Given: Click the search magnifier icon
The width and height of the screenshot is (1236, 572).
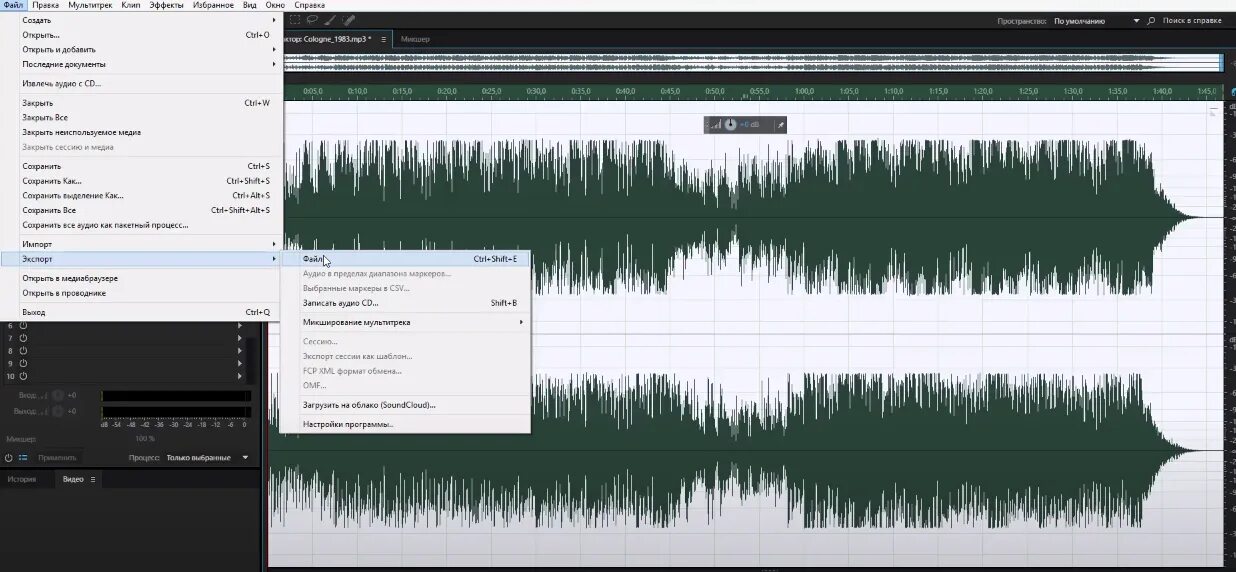Looking at the screenshot, I should [x=1151, y=20].
